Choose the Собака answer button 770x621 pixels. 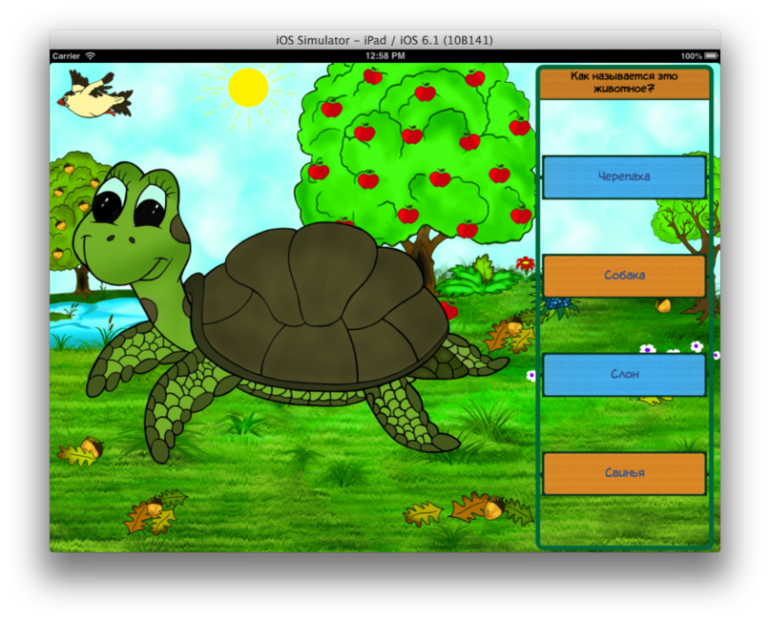[624, 275]
